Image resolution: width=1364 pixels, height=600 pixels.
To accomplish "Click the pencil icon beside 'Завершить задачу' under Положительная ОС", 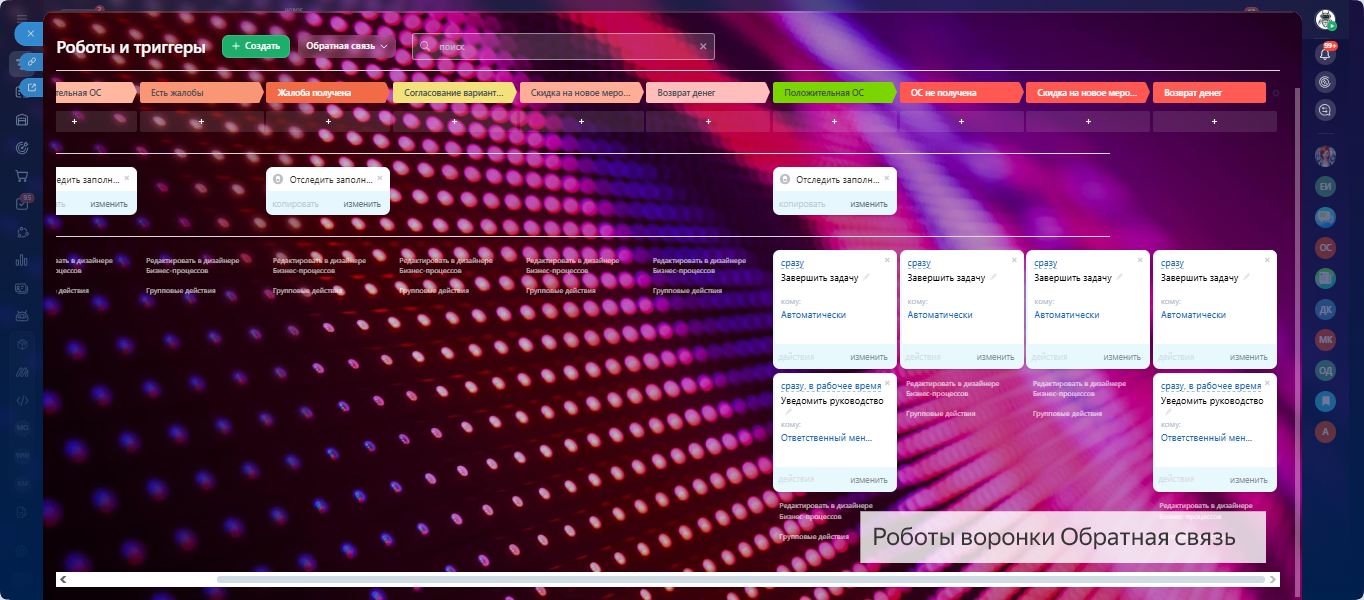I will pyautogui.click(x=867, y=278).
